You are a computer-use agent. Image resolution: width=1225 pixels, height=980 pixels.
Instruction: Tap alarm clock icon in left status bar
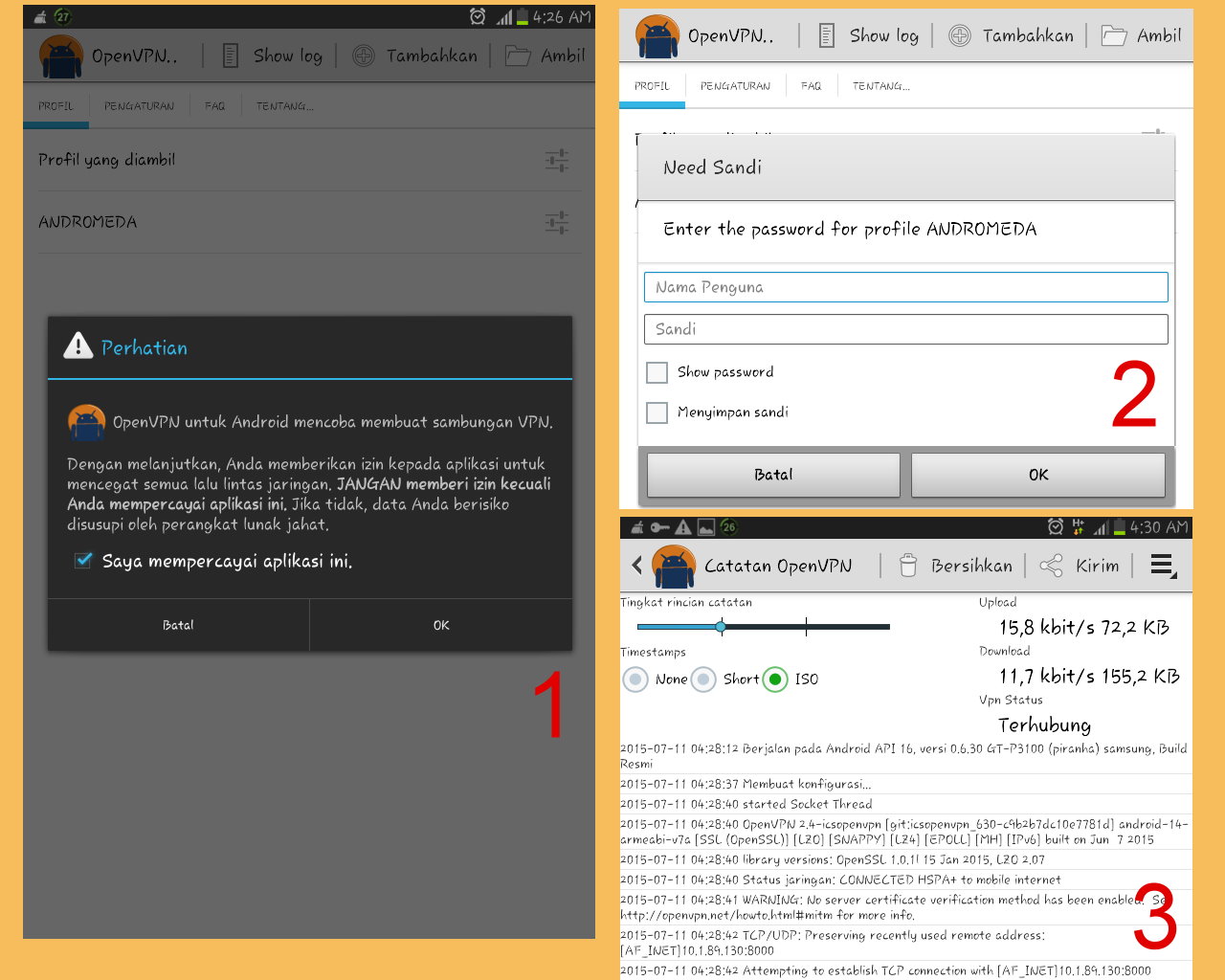[x=478, y=17]
